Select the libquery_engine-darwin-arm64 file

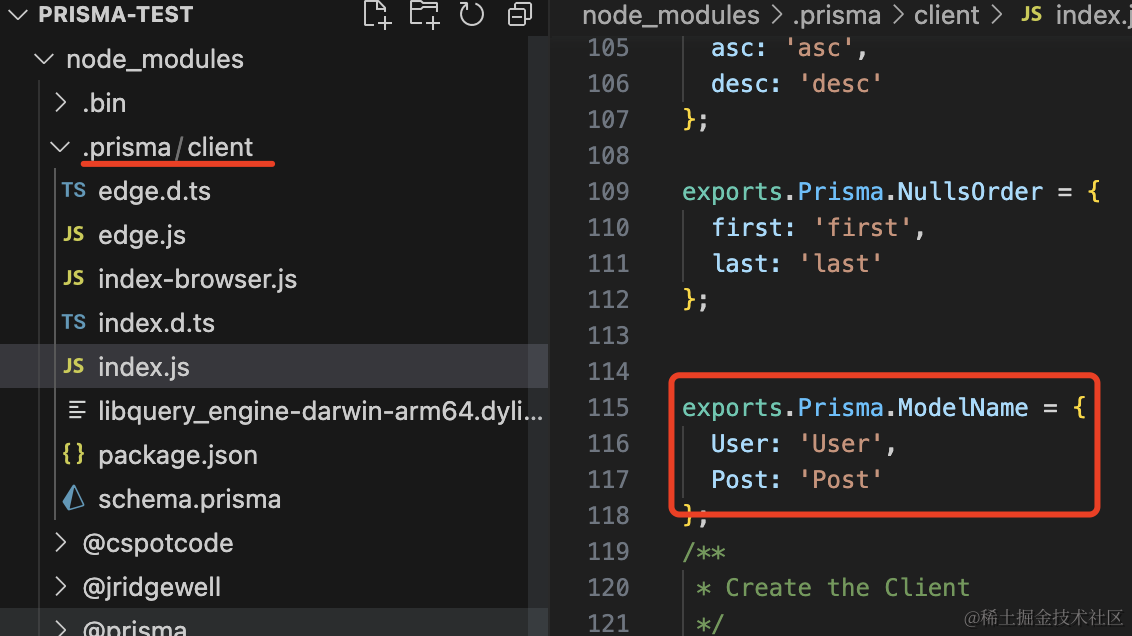320,411
